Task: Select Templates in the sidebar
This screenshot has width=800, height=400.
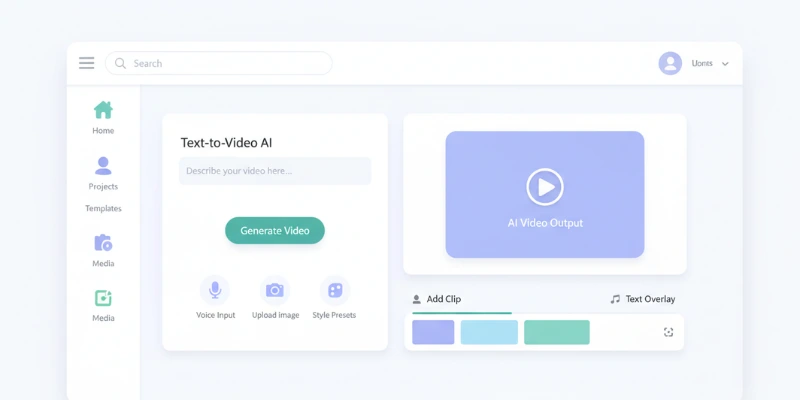Action: tap(103, 208)
